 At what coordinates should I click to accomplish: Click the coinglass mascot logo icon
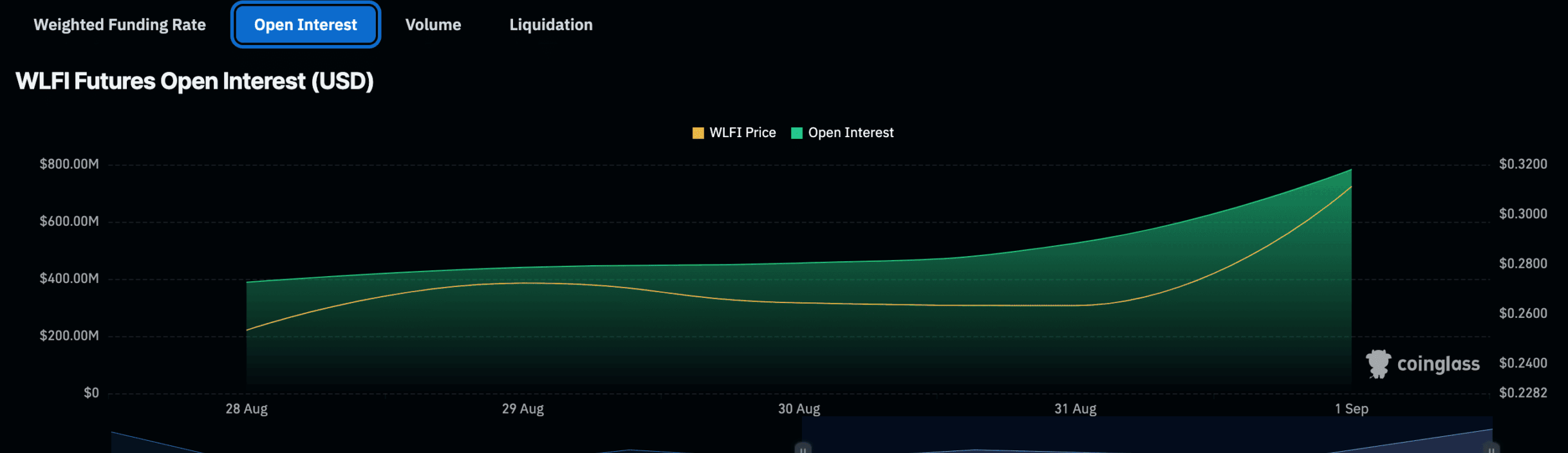[x=1378, y=364]
